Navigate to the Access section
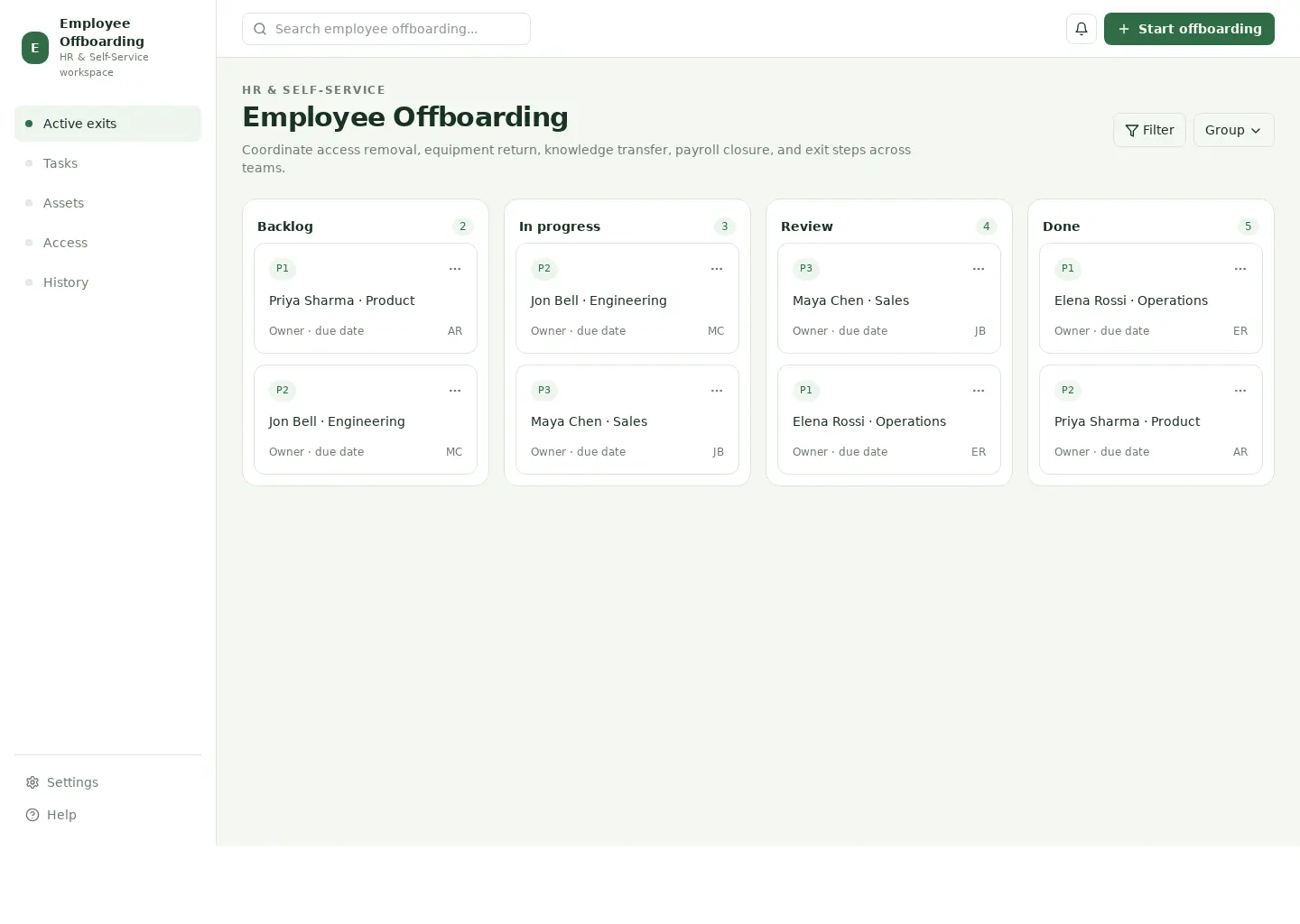1300x924 pixels. [107, 243]
